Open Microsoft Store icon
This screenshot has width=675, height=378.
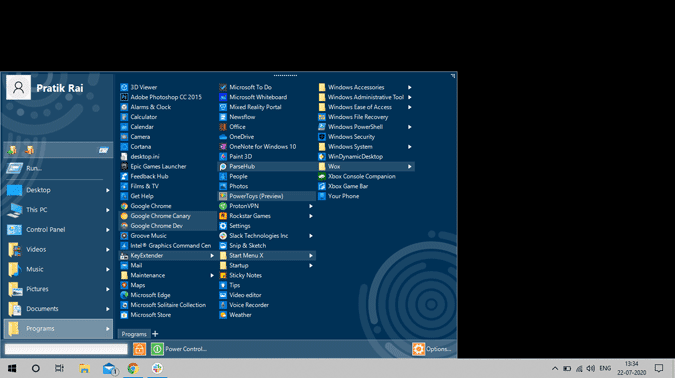point(124,315)
